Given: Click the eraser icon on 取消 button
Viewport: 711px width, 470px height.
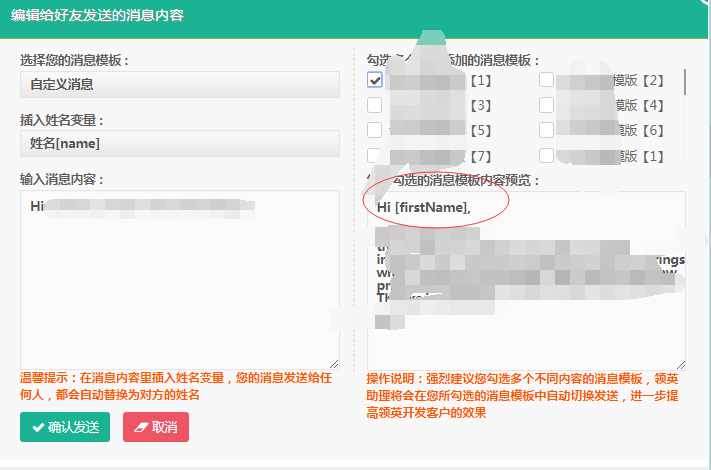Looking at the screenshot, I should tap(141, 427).
